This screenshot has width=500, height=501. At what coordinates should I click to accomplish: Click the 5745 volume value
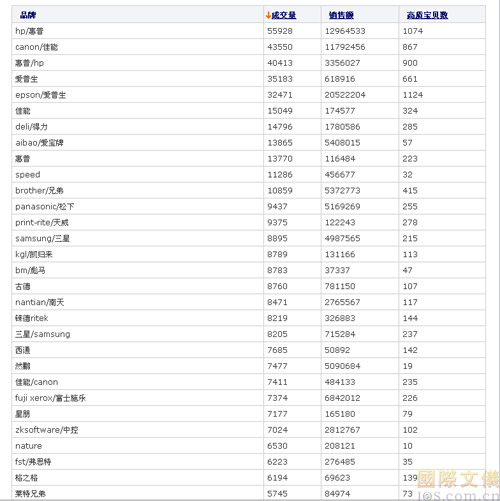(277, 494)
